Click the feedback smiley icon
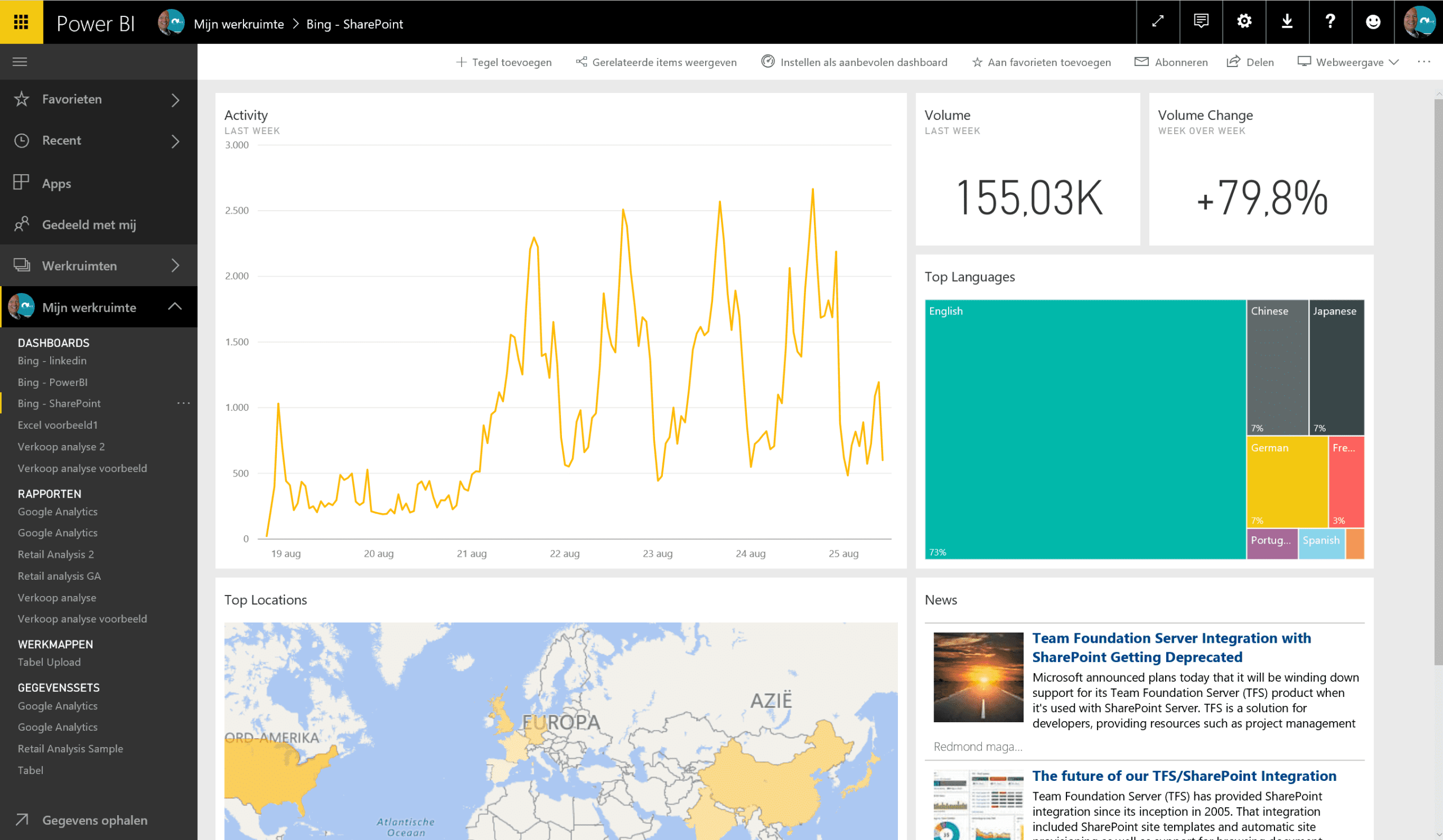The image size is (1443, 840). coord(1373,22)
